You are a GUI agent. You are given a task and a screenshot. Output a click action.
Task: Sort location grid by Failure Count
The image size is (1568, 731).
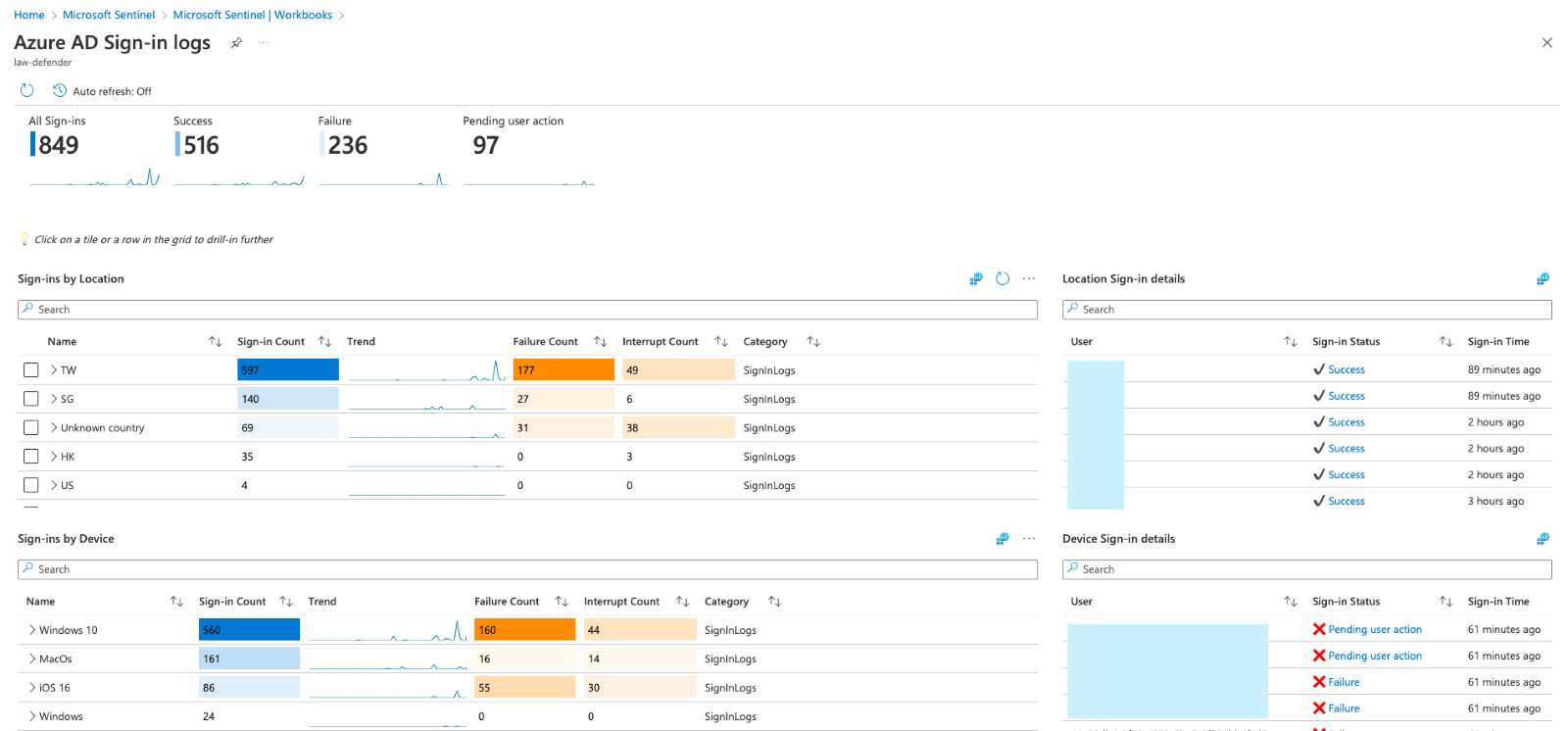pyautogui.click(x=601, y=341)
